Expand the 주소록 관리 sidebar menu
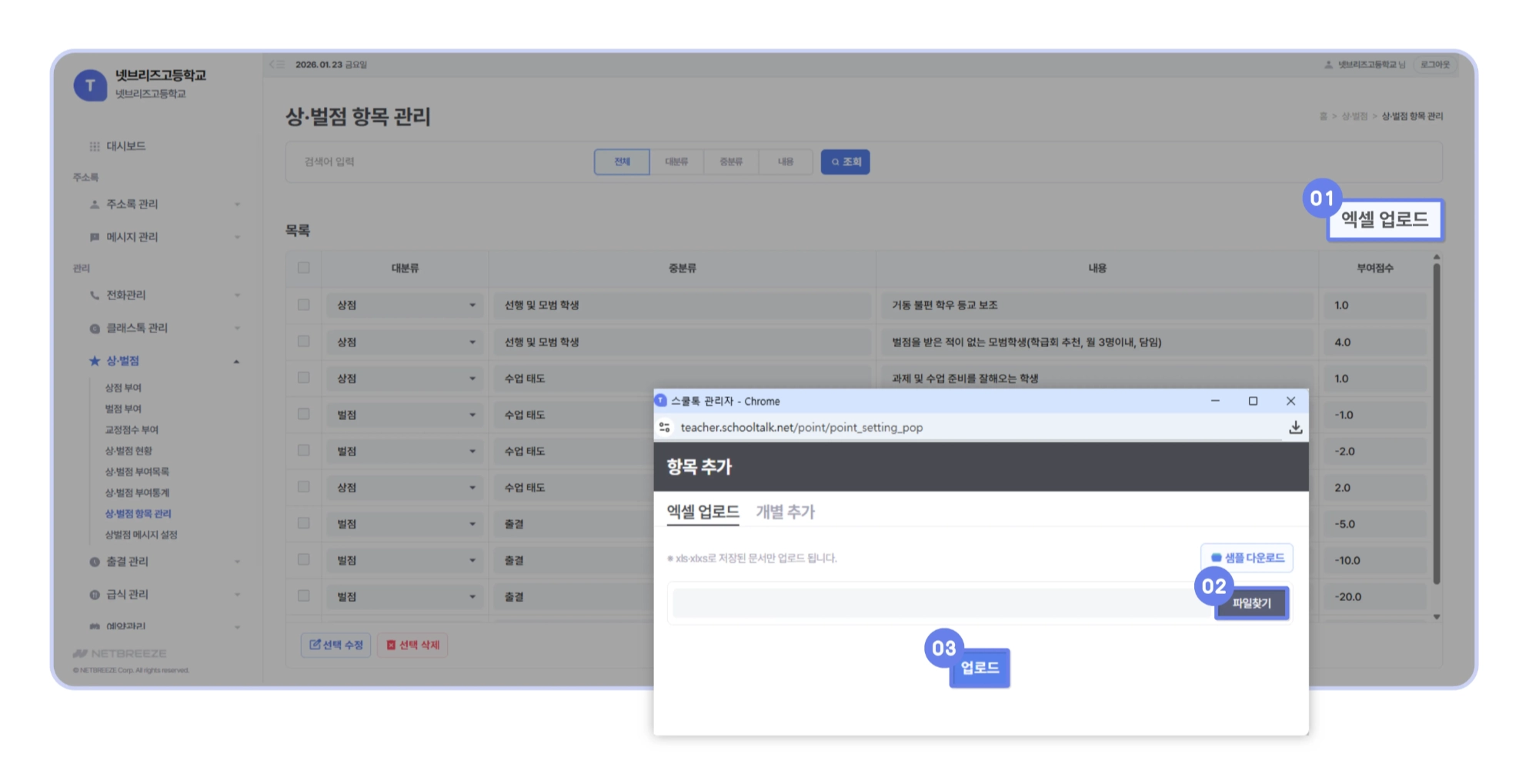This screenshot has height=784, width=1539. 237,205
